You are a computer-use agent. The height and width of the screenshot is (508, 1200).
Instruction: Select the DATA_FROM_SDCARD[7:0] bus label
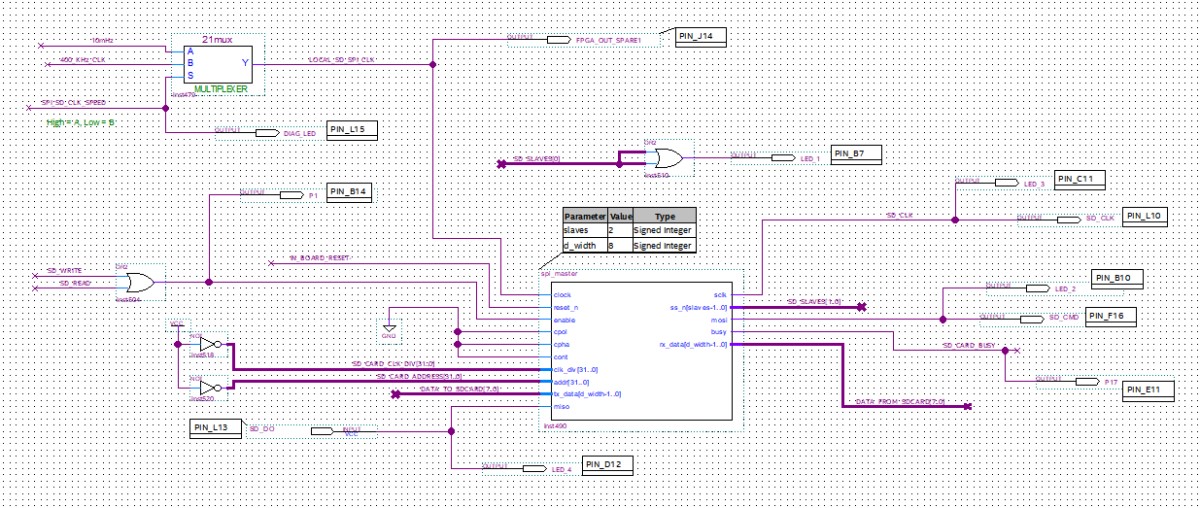click(x=898, y=401)
